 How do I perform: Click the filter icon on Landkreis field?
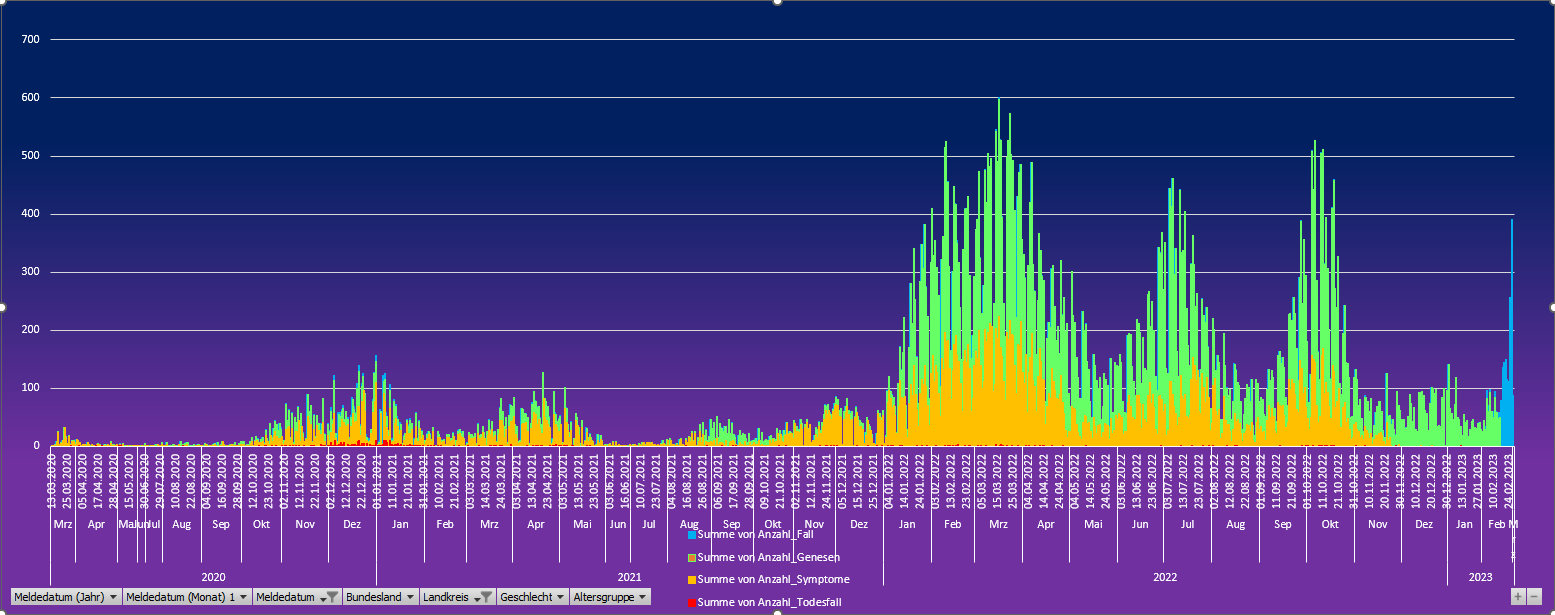(484, 597)
